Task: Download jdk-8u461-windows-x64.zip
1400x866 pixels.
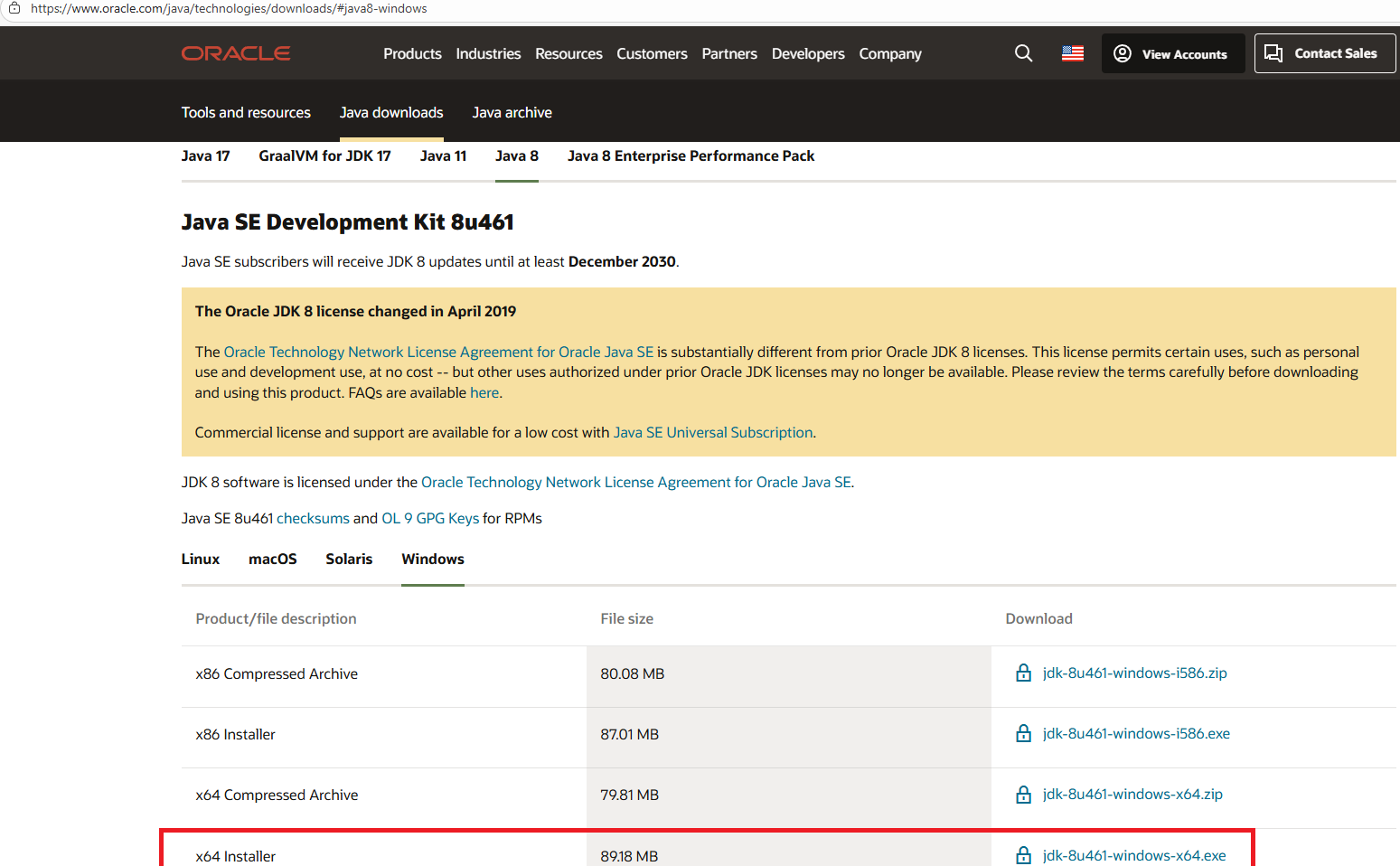Action: (x=1132, y=794)
